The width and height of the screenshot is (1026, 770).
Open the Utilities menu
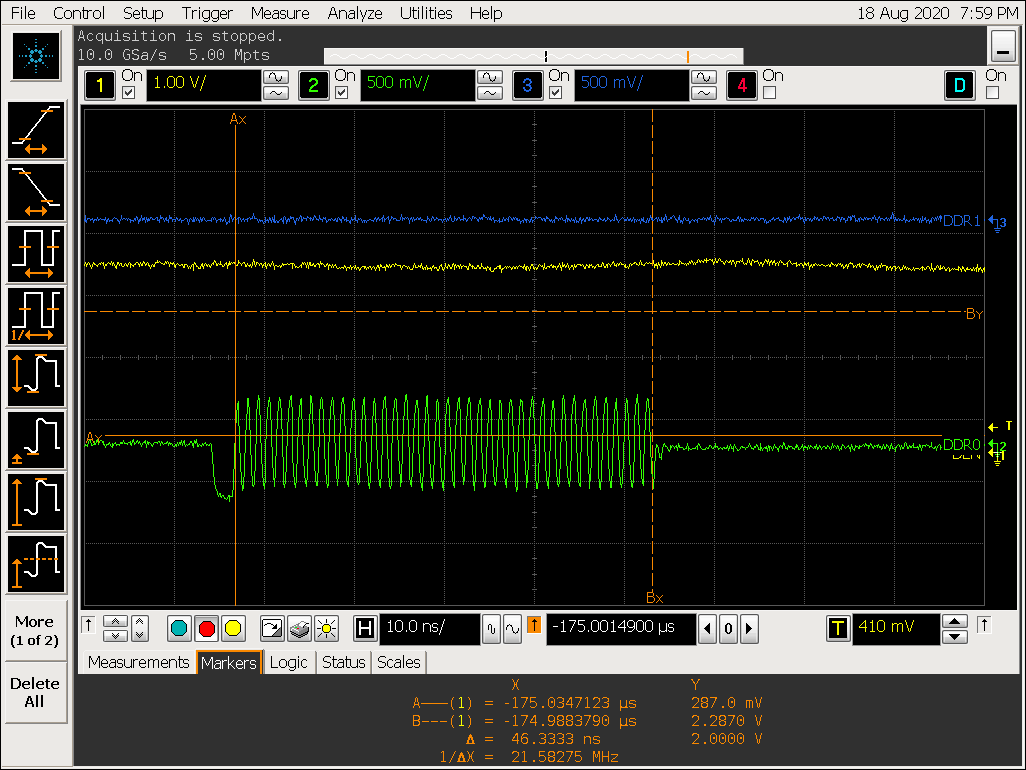426,13
